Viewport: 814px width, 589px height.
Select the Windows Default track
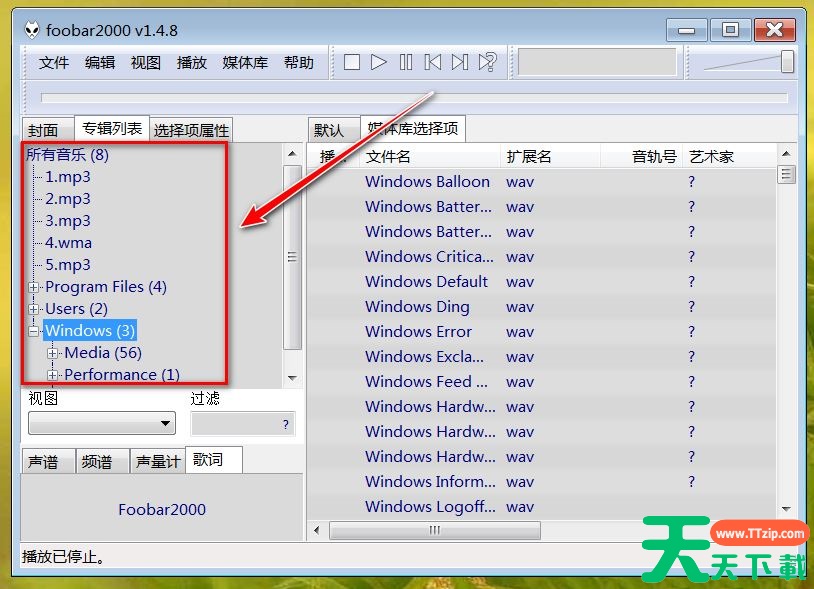(x=426, y=281)
